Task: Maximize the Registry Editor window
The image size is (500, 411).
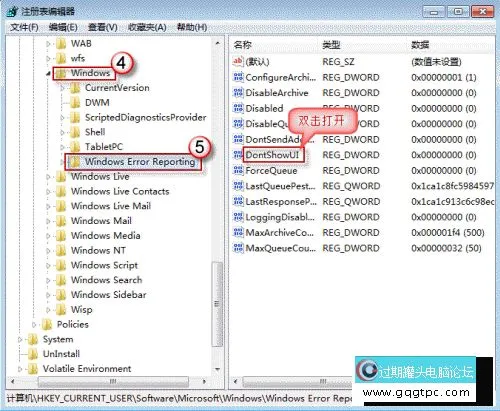Action: point(458,12)
